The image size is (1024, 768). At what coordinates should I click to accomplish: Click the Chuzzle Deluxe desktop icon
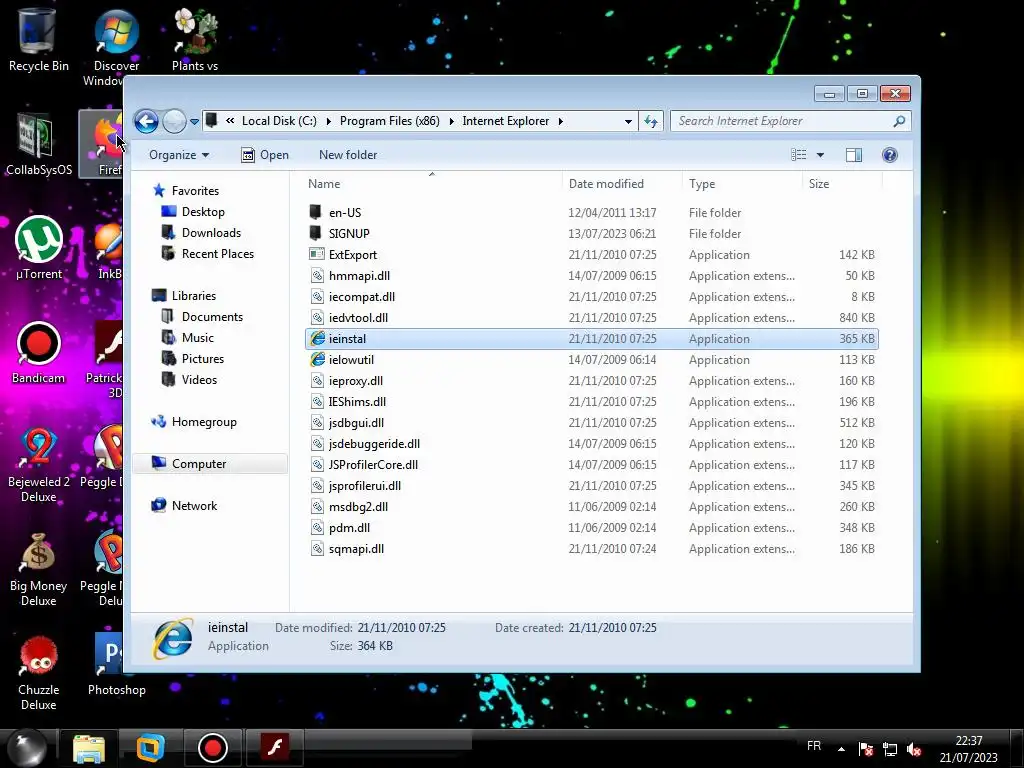pos(39,673)
